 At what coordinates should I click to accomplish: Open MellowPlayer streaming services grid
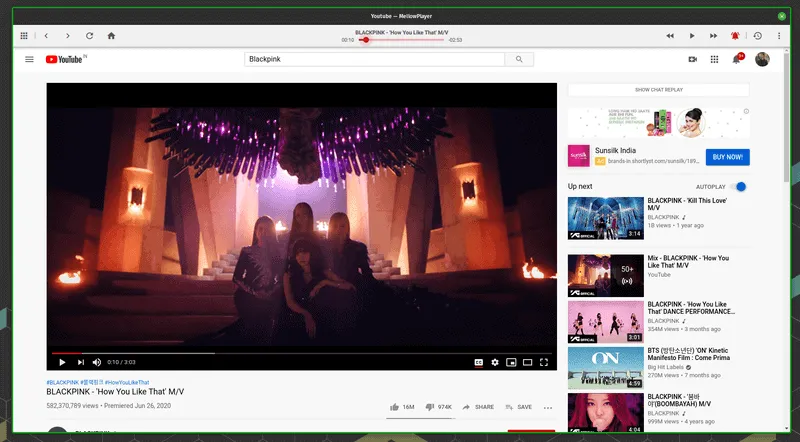pyautogui.click(x=24, y=36)
